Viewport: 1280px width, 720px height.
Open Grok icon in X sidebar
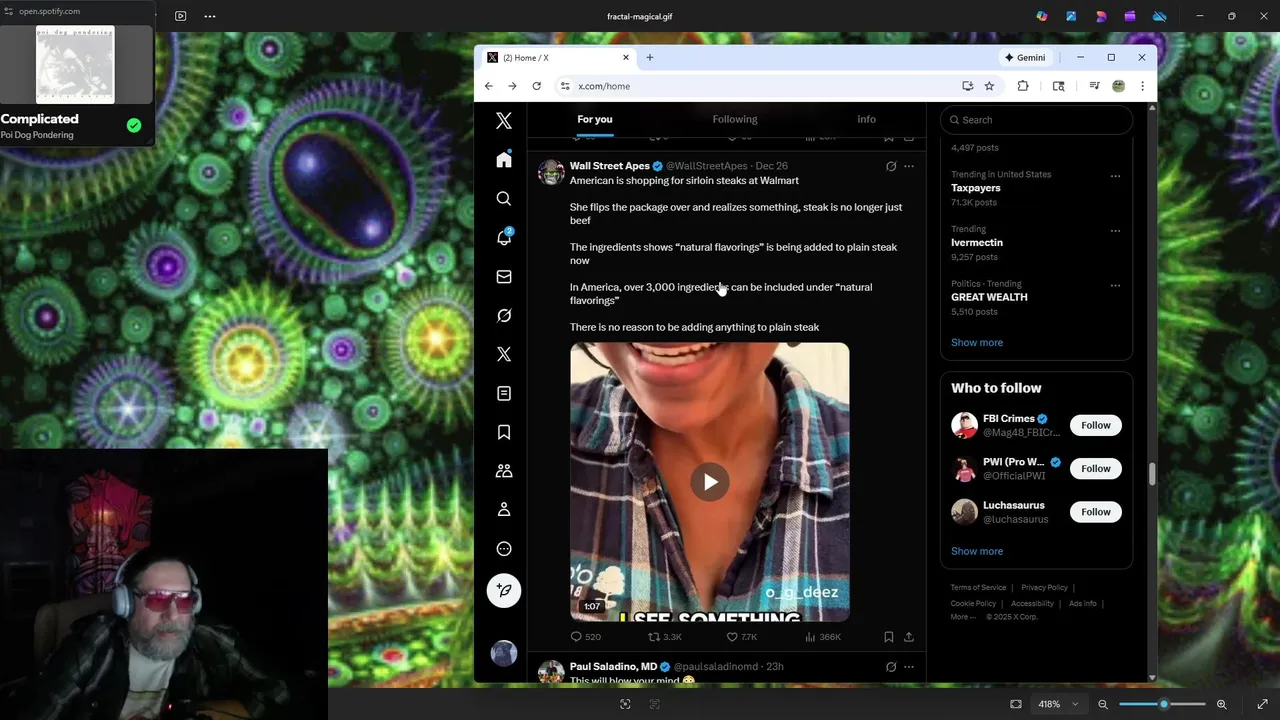[x=504, y=316]
